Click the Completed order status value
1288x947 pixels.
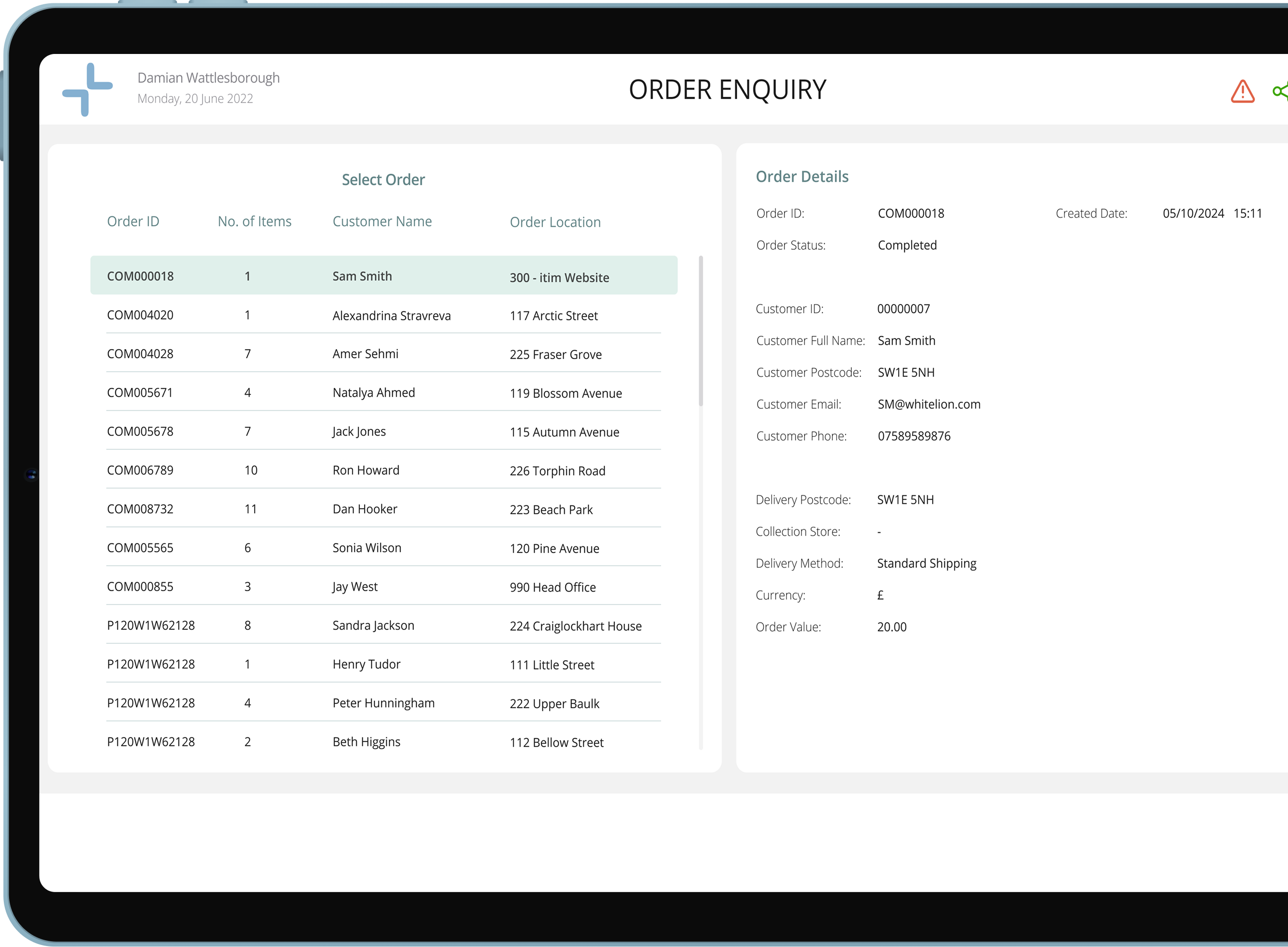907,245
